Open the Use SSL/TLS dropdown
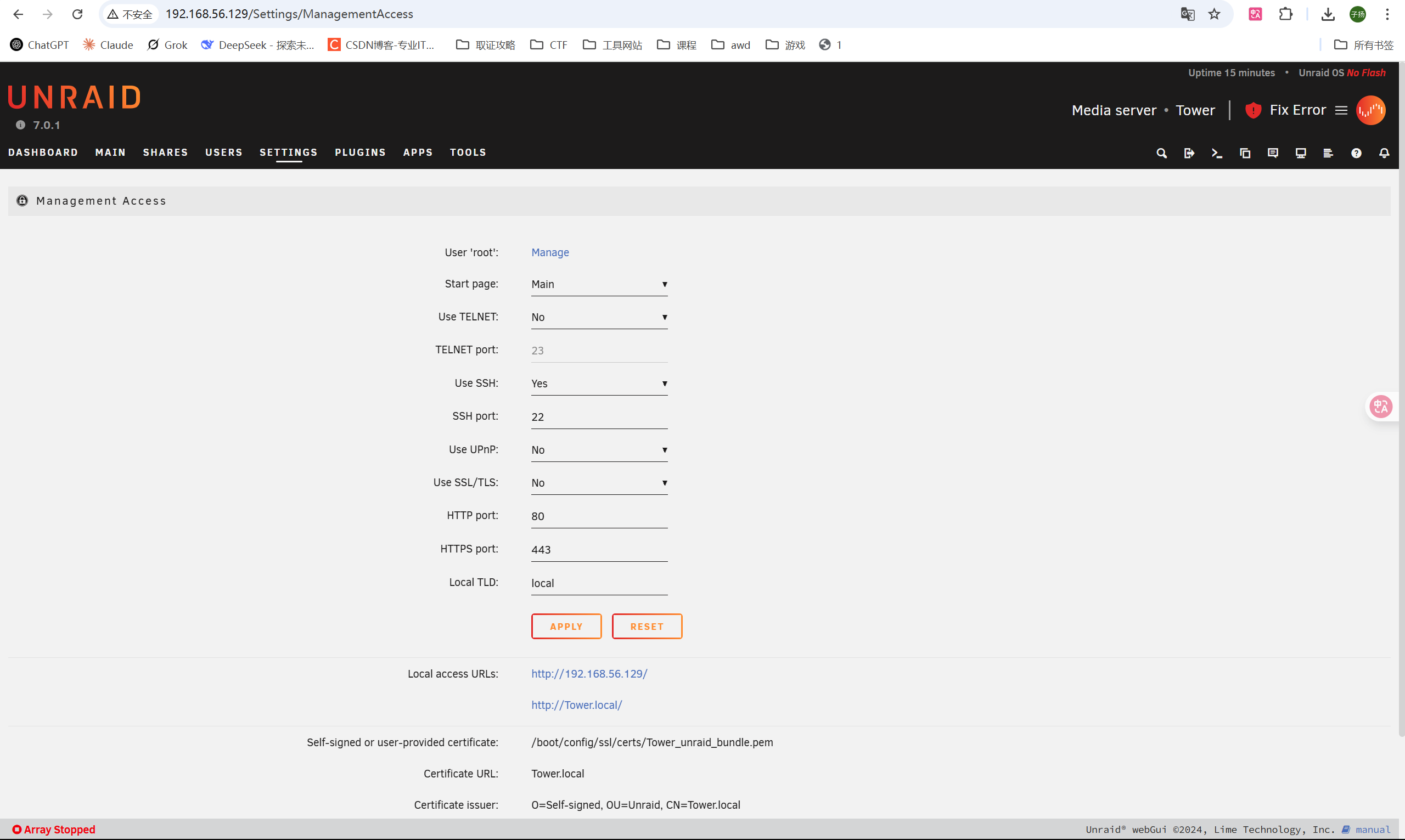The width and height of the screenshot is (1405, 840). tap(599, 483)
